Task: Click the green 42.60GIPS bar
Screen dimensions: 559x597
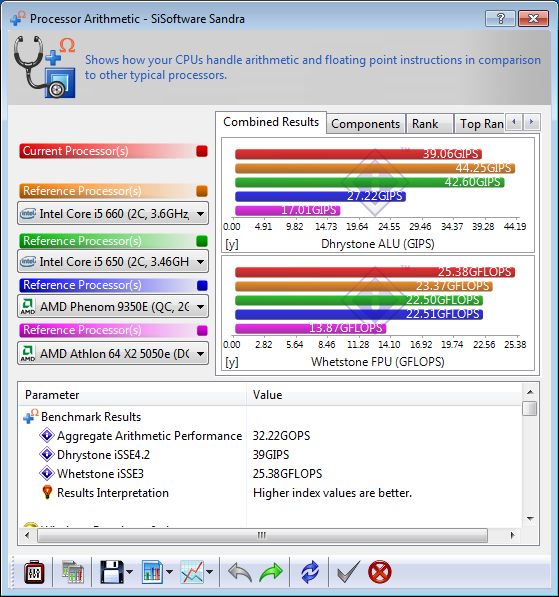Action: pos(370,182)
